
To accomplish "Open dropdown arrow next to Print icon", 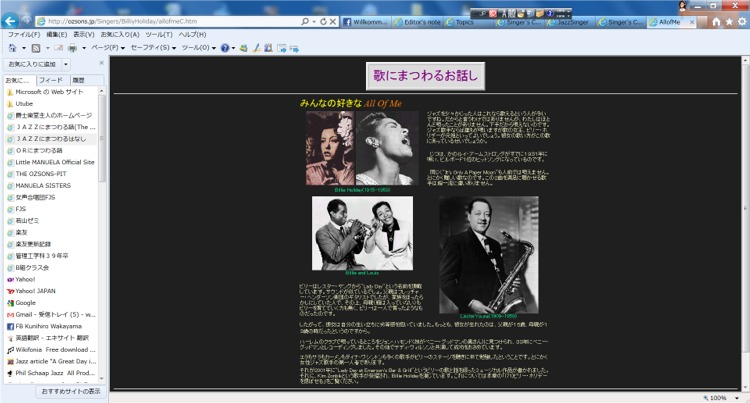I will 84,48.
